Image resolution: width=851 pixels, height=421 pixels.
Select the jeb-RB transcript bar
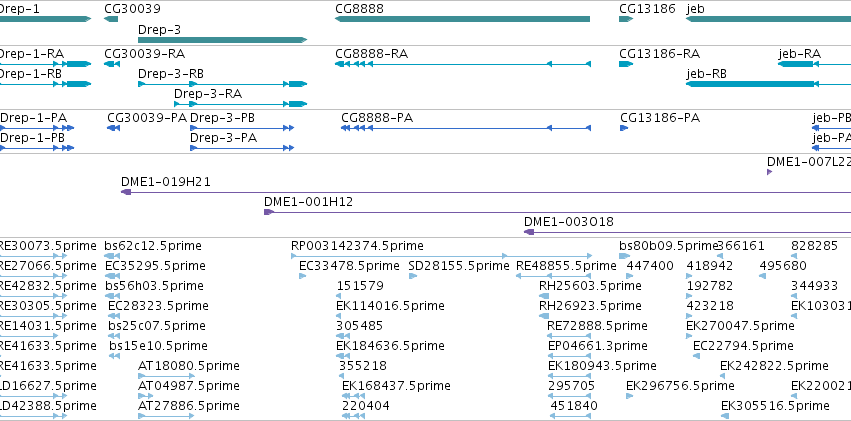[769, 84]
